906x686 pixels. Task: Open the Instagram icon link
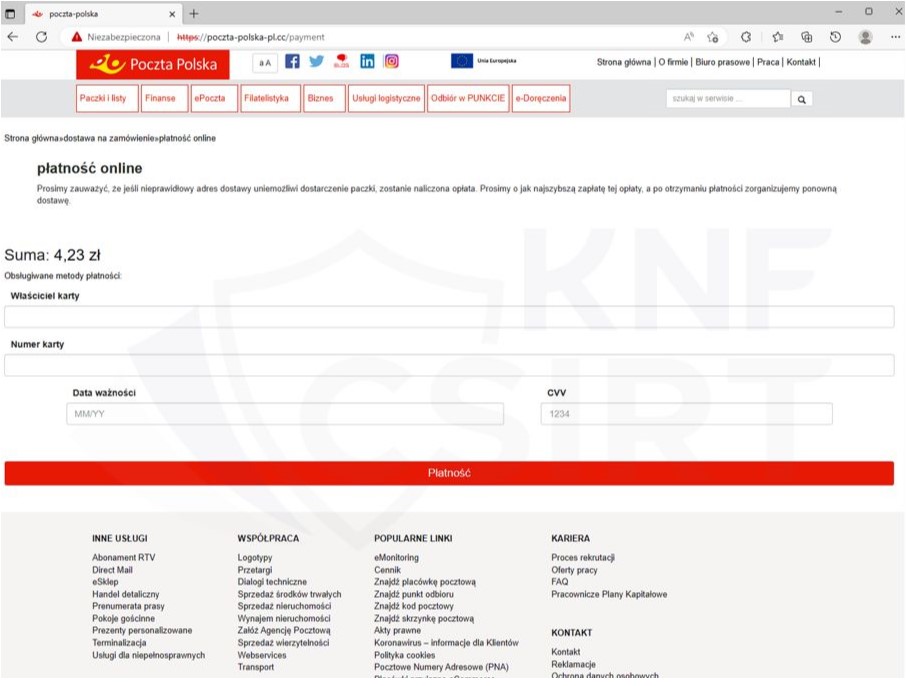pyautogui.click(x=392, y=61)
